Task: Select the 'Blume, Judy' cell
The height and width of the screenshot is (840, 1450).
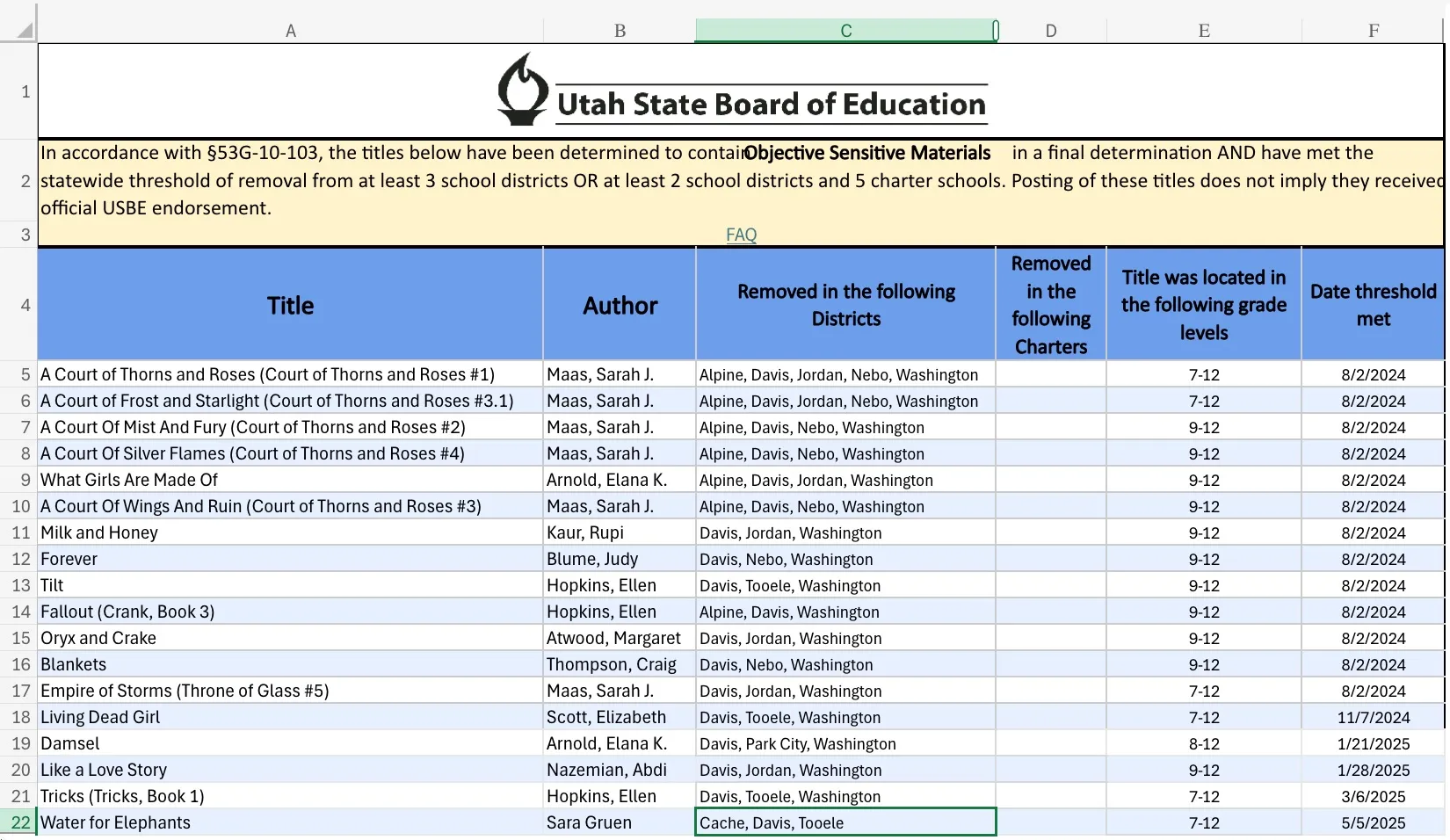Action: 620,559
